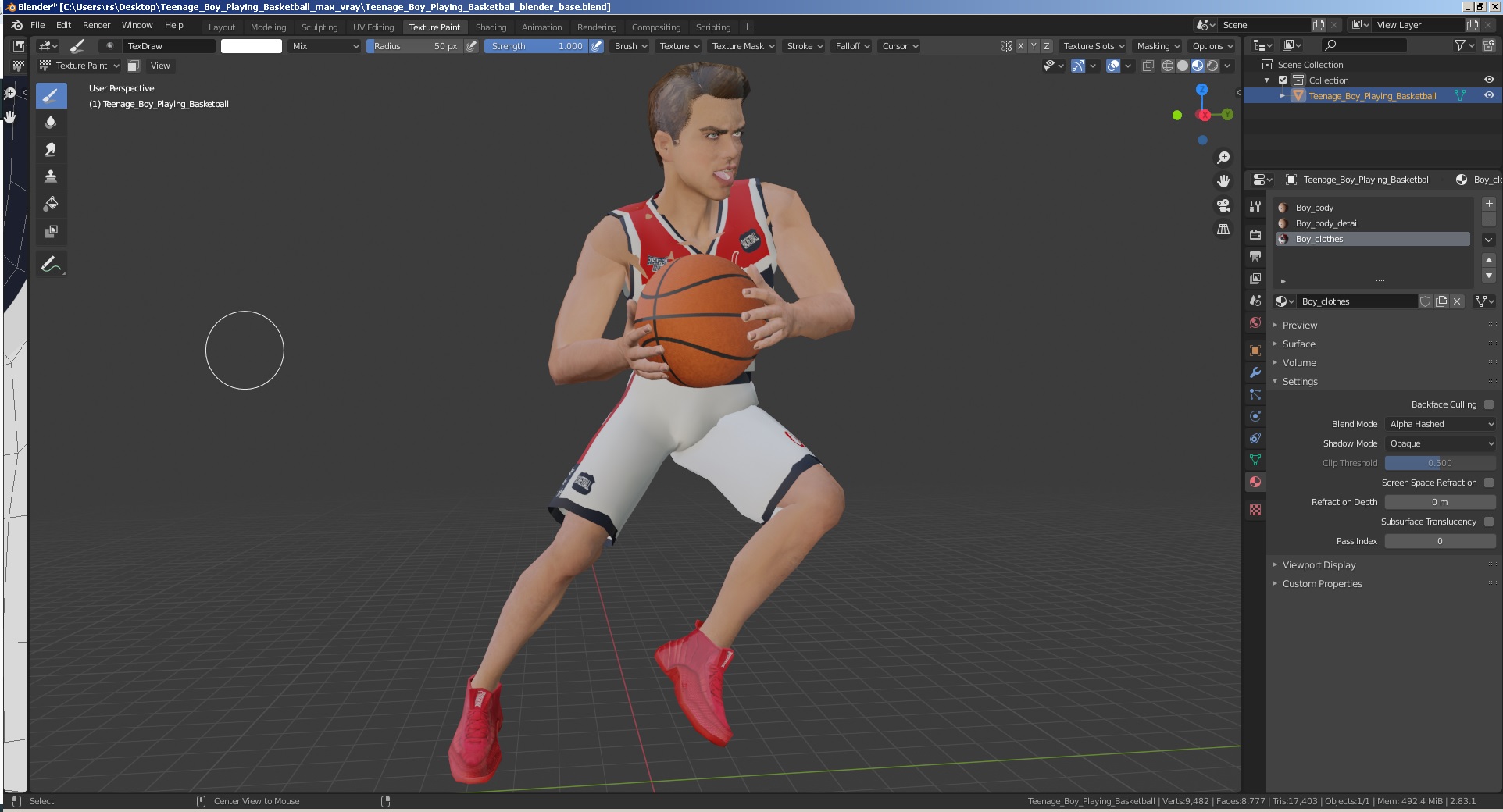This screenshot has width=1503, height=812.
Task: Open the View Layer properties tab
Action: coord(1255,278)
